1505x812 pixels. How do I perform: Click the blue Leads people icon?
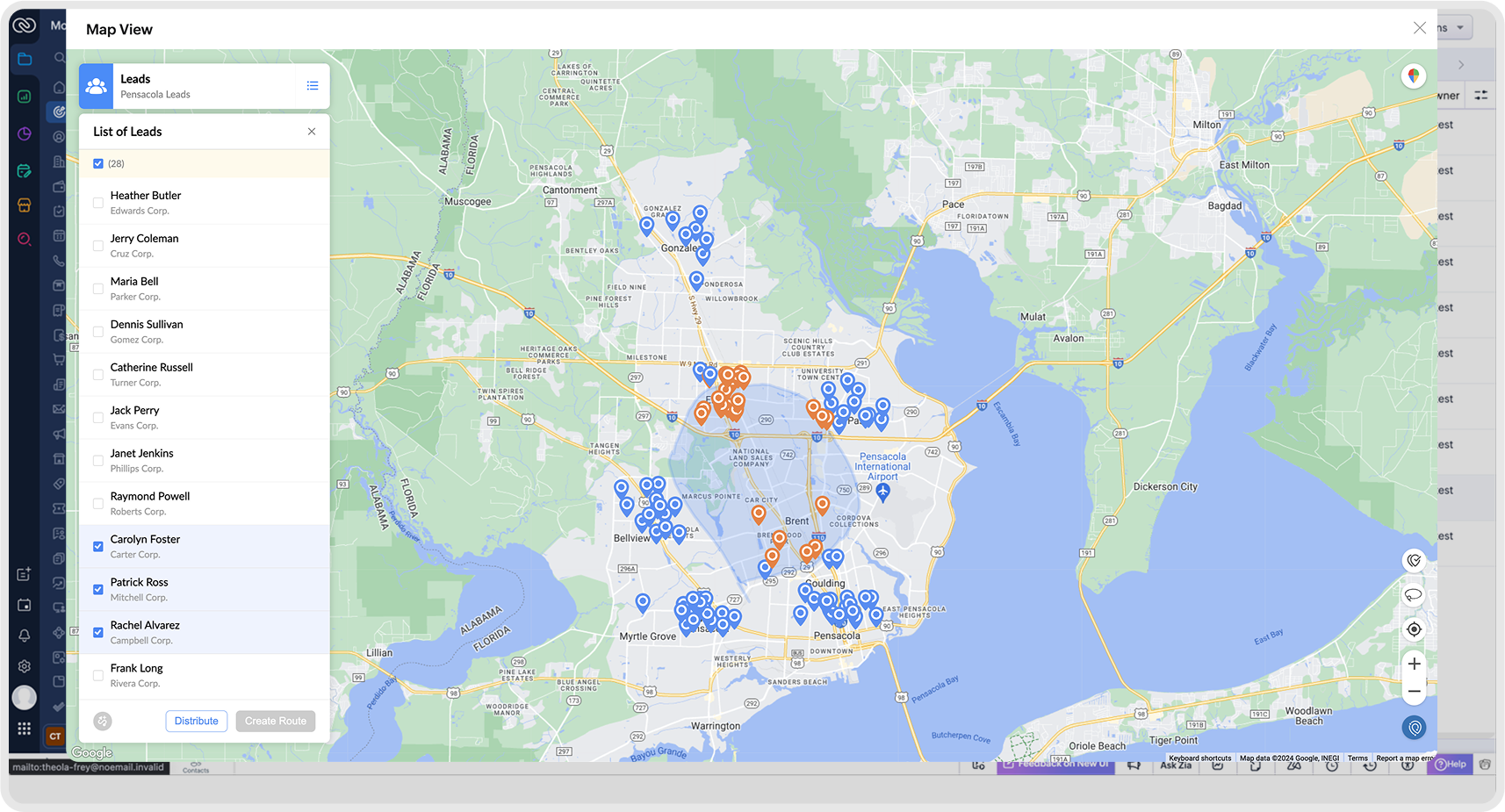[97, 86]
